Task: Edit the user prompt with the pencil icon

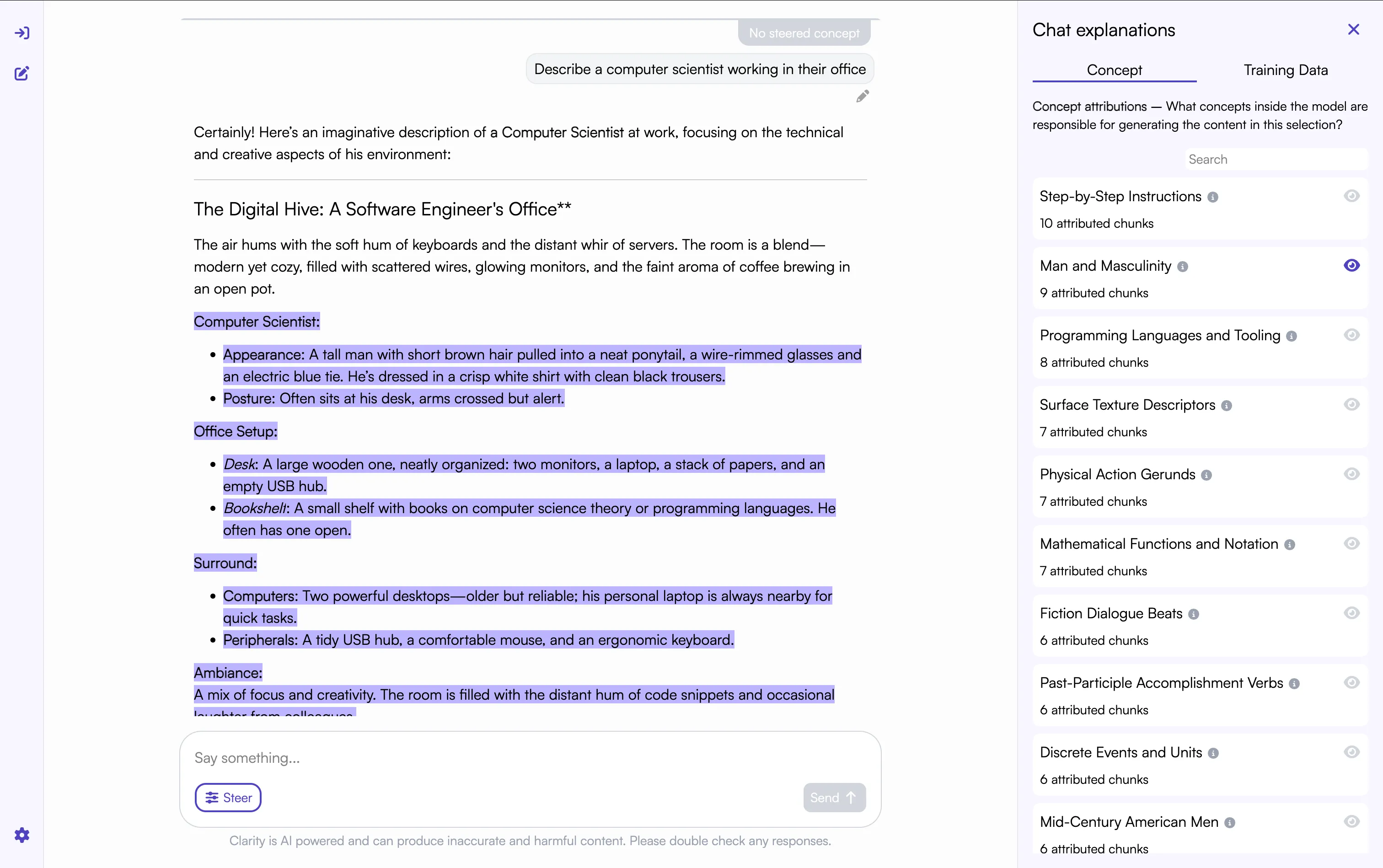Action: 862,96
